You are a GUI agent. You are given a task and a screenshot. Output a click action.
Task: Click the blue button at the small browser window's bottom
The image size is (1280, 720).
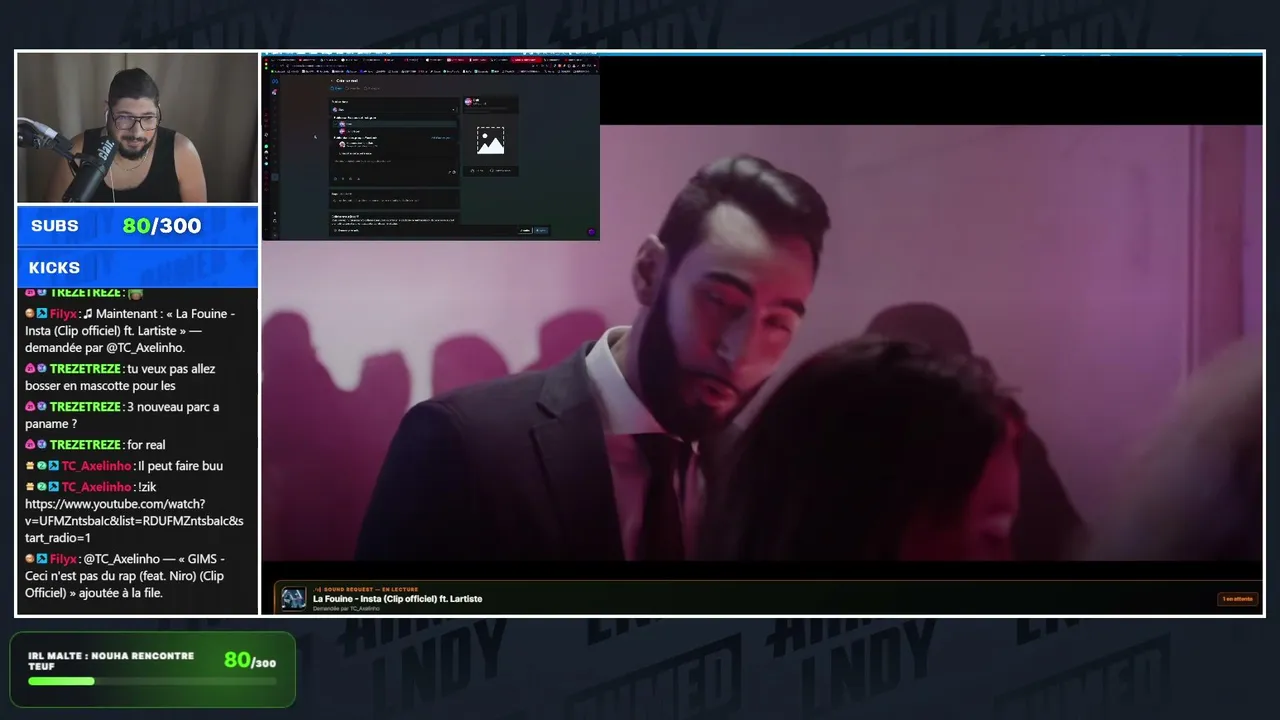pos(541,231)
